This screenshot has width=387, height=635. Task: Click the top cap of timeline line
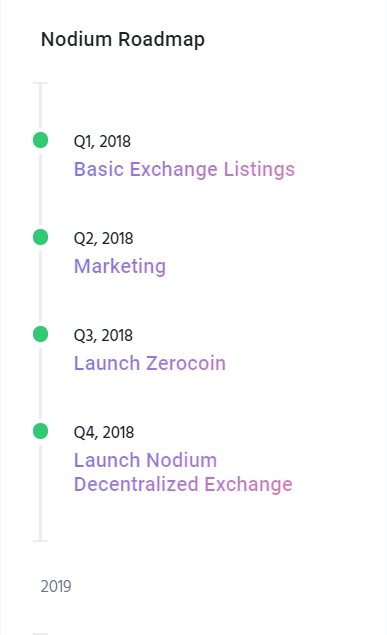40,83
